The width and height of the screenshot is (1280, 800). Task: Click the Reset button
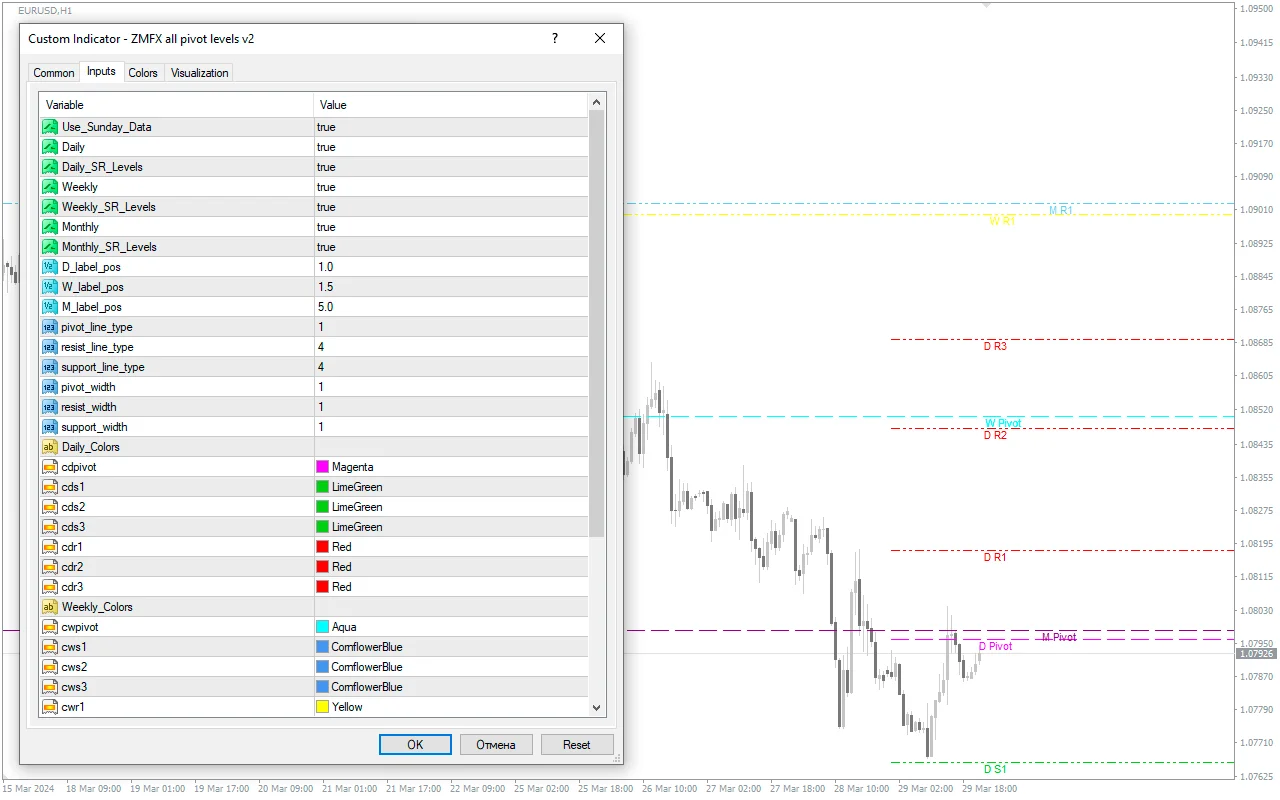click(x=577, y=745)
